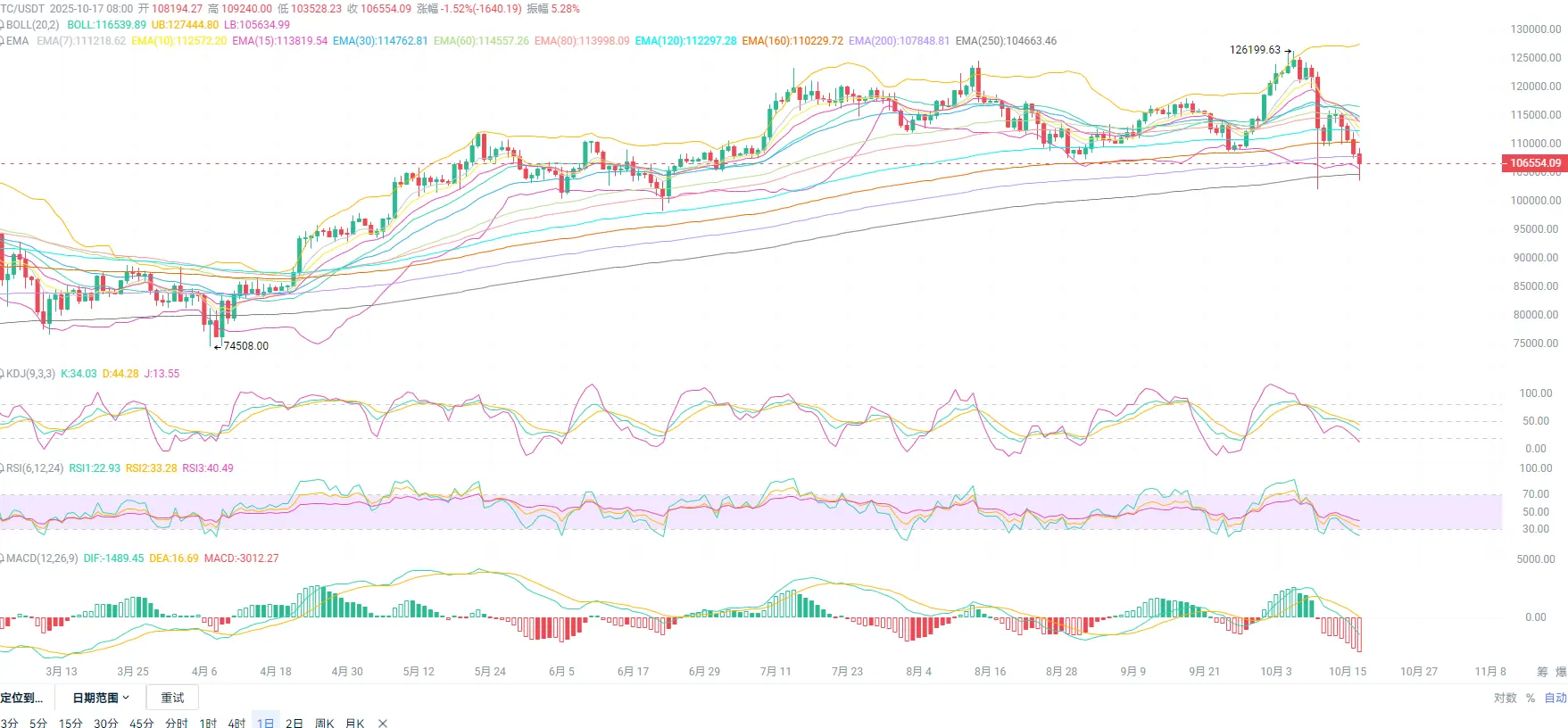
Task: Click the EMA(10):112572.20 legend entry
Action: (179, 41)
